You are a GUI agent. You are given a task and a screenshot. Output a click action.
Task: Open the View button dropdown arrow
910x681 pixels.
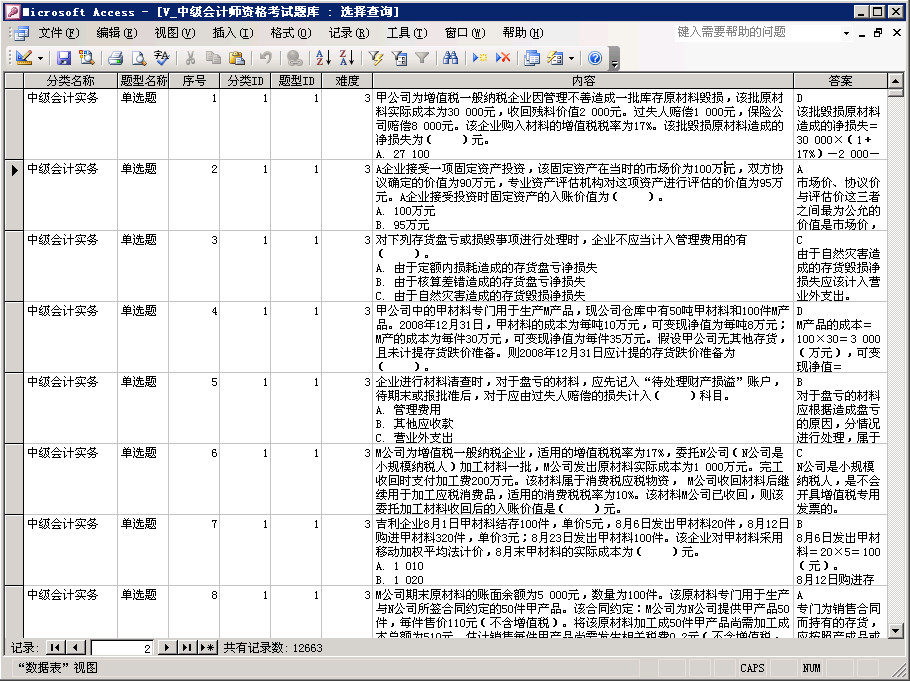click(40, 58)
